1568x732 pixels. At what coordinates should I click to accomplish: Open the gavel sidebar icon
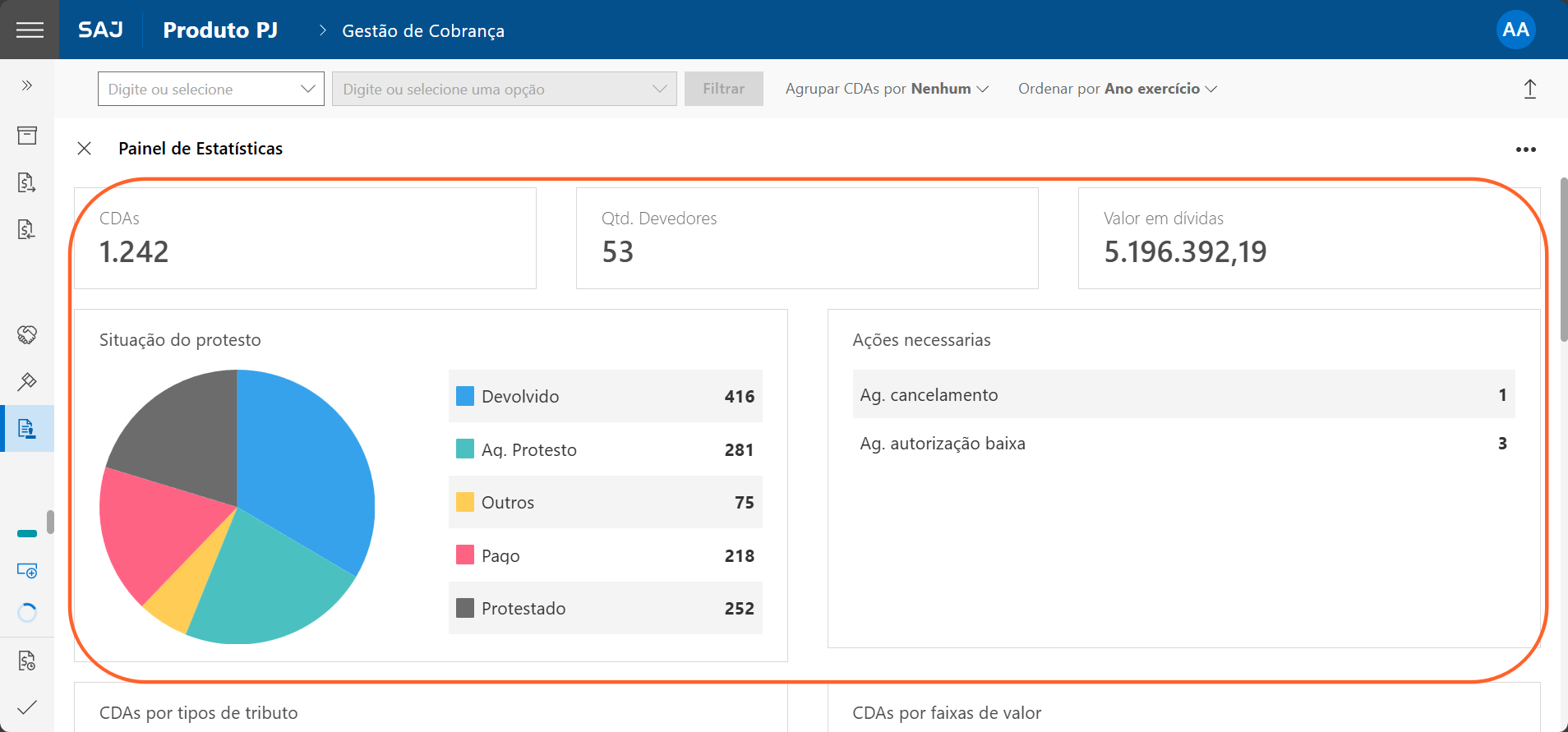27,381
